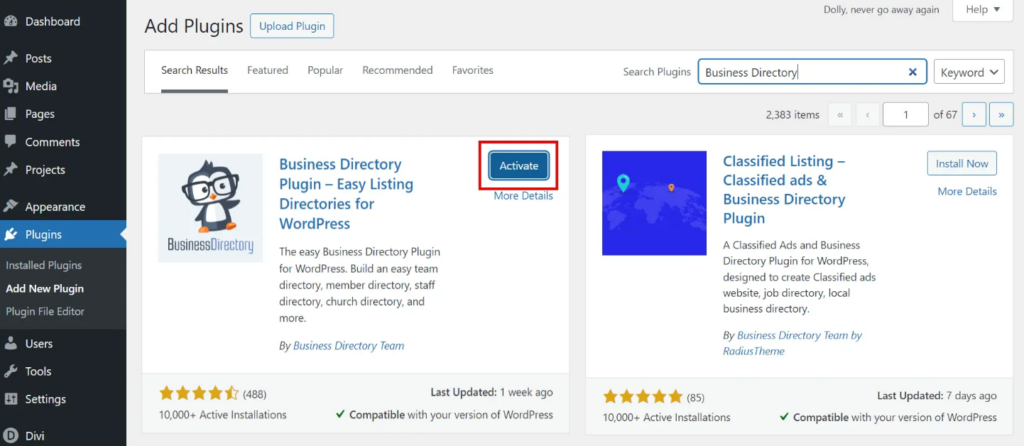Open the Keyword search type dropdown
This screenshot has height=446, width=1024.
point(969,72)
